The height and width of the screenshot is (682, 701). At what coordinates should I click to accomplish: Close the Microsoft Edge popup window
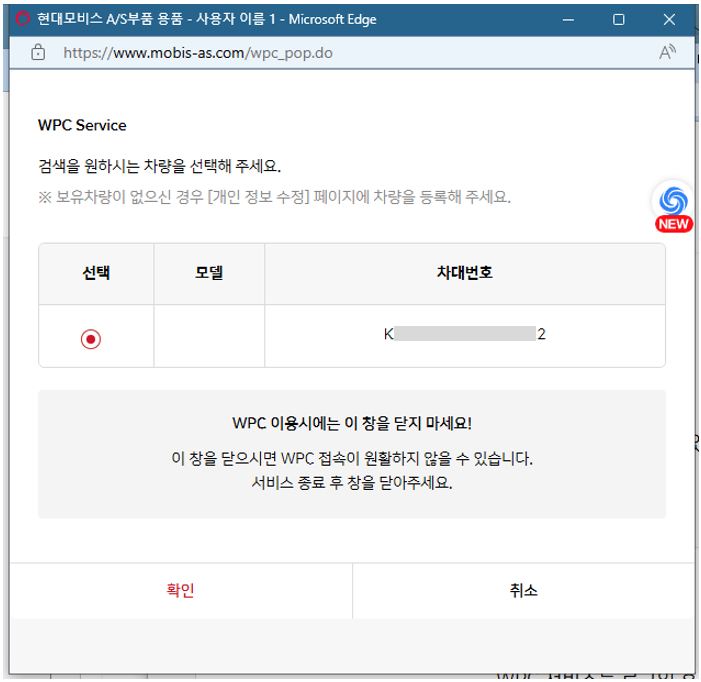[x=669, y=20]
